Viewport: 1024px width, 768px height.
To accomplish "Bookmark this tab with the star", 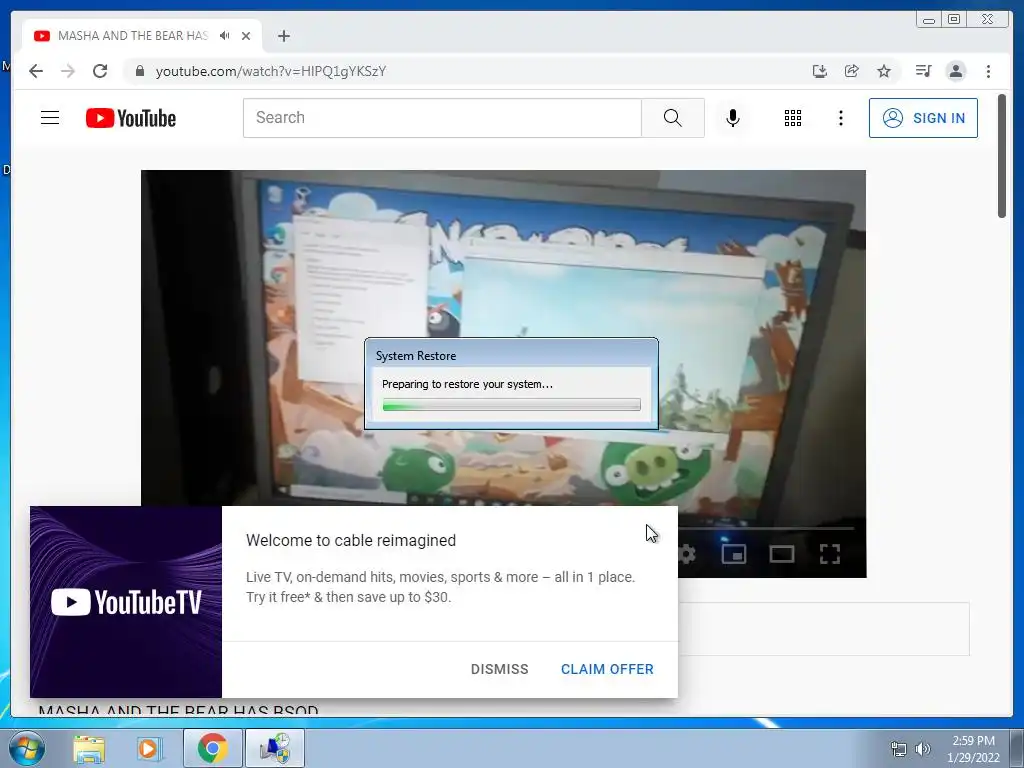I will pyautogui.click(x=884, y=71).
